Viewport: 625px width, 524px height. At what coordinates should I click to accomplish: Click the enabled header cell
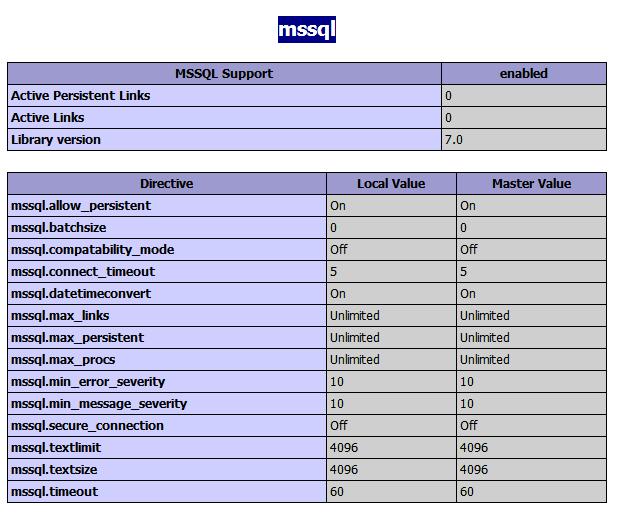pyautogui.click(x=524, y=74)
